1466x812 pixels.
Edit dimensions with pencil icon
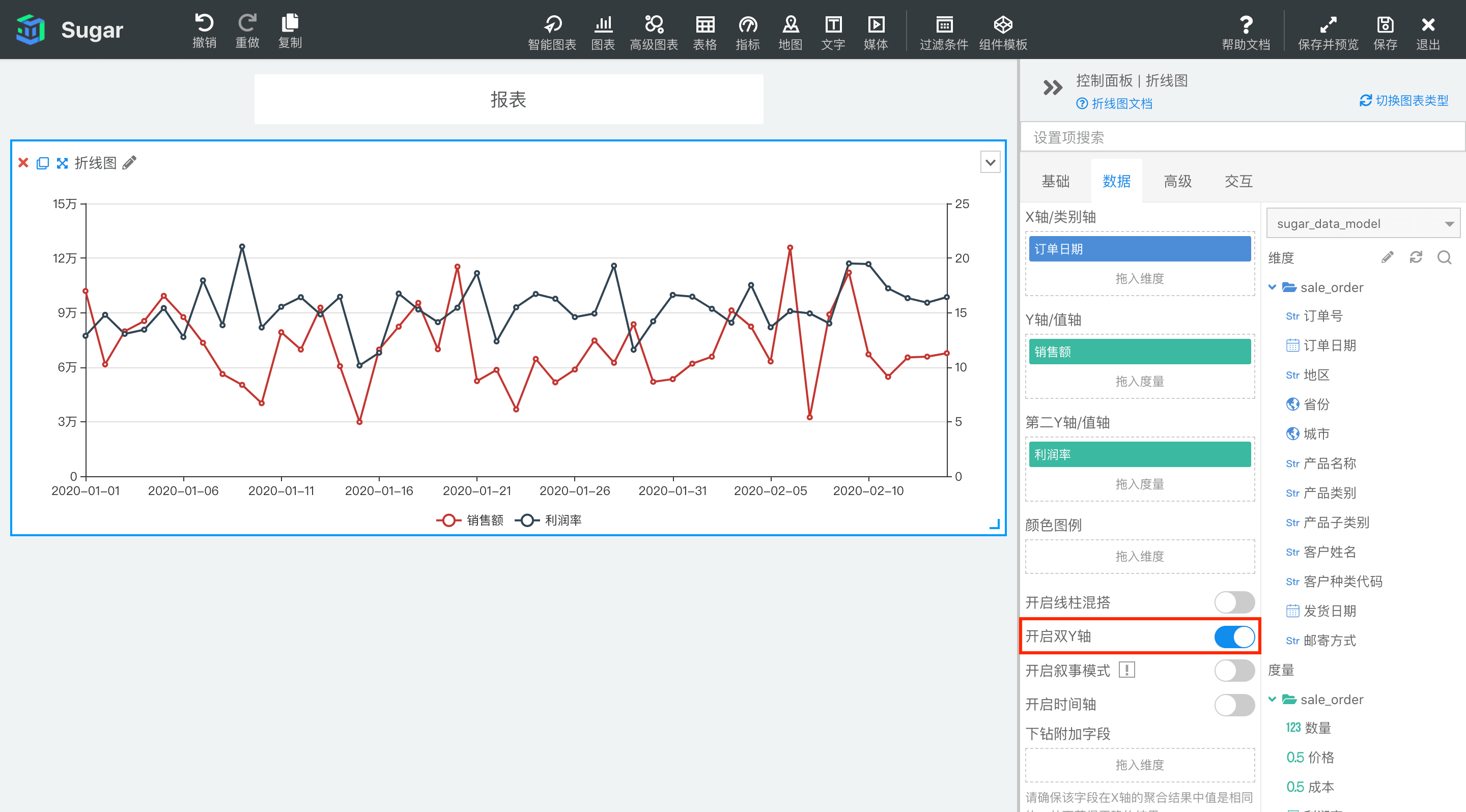pos(1387,257)
